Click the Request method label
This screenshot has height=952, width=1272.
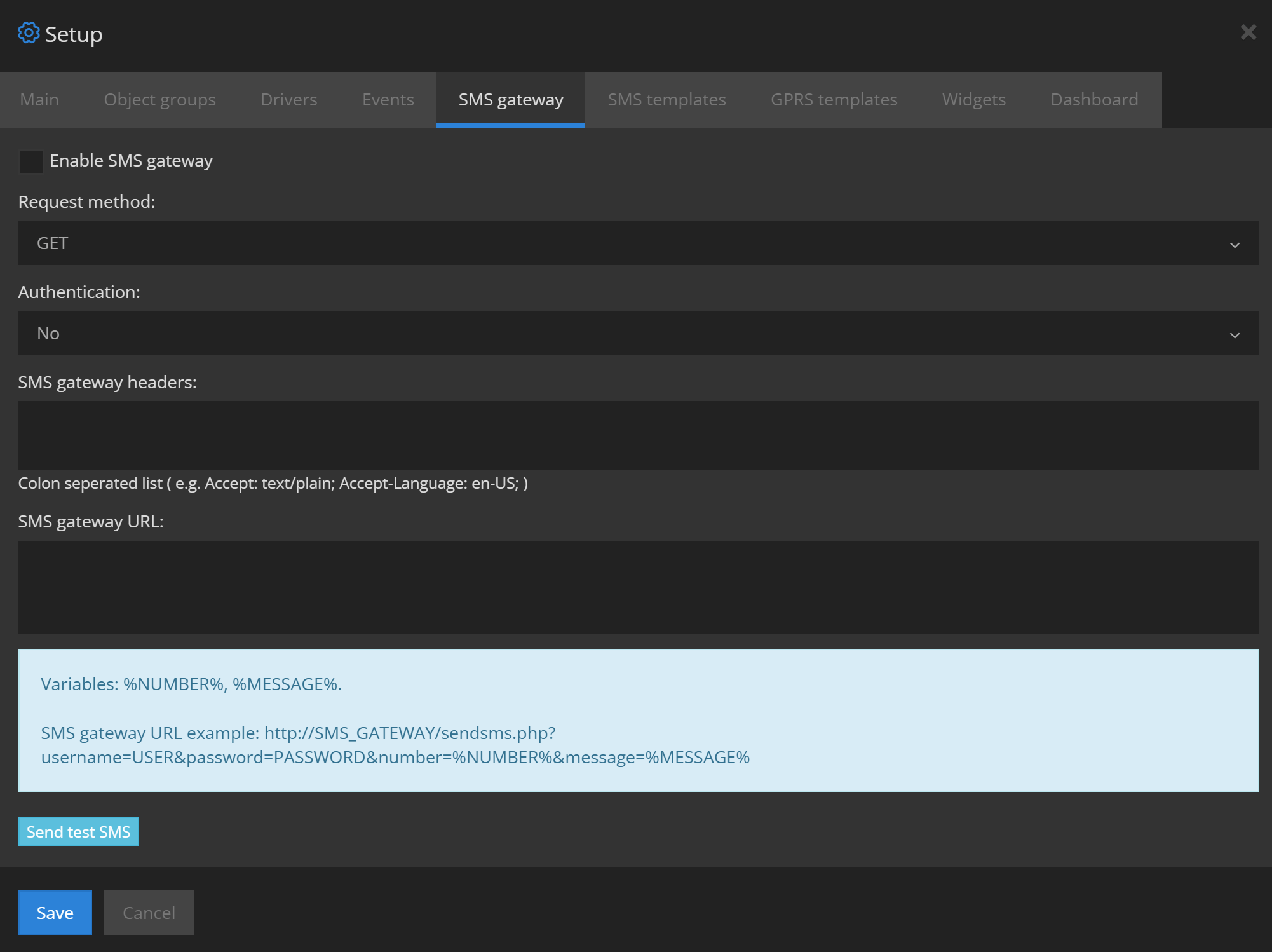pyautogui.click(x=86, y=202)
